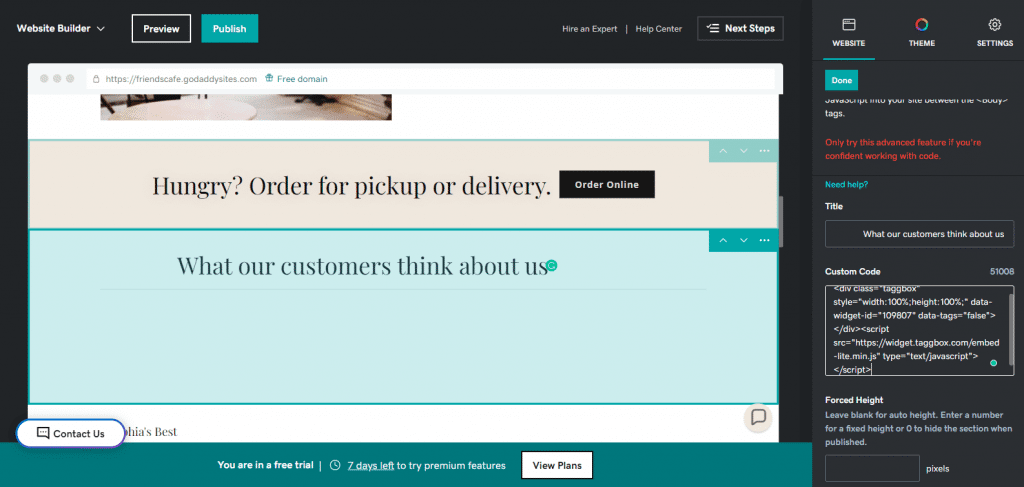Open the chat bubble icon
Image resolution: width=1024 pixels, height=487 pixels.
tap(759, 417)
